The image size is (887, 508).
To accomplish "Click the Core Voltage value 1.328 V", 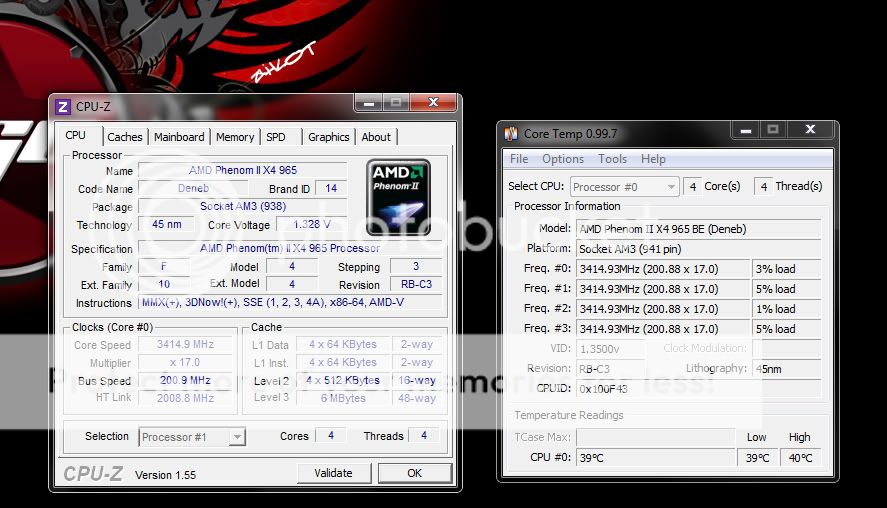I will point(312,225).
